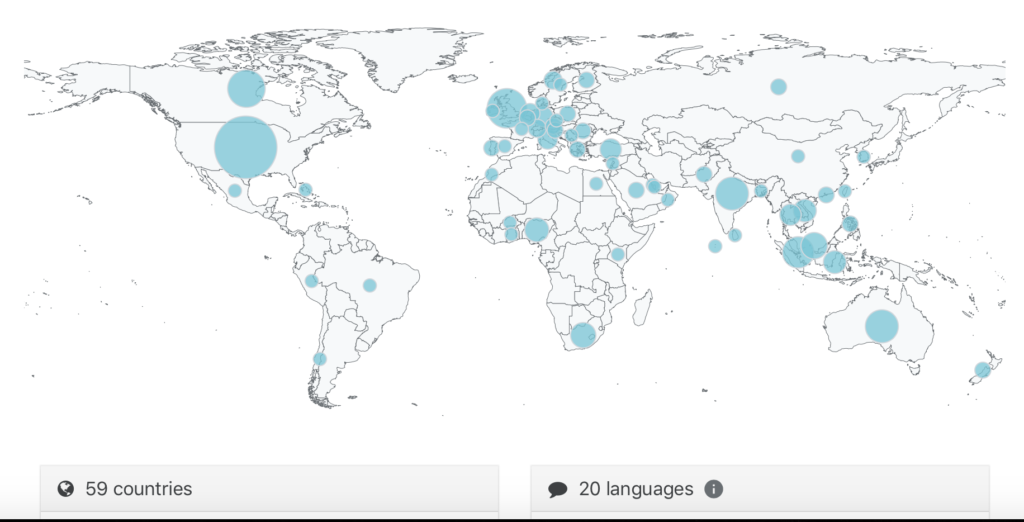Select the bubble over Nigeria
Image resolution: width=1024 pixels, height=522 pixels.
536,230
